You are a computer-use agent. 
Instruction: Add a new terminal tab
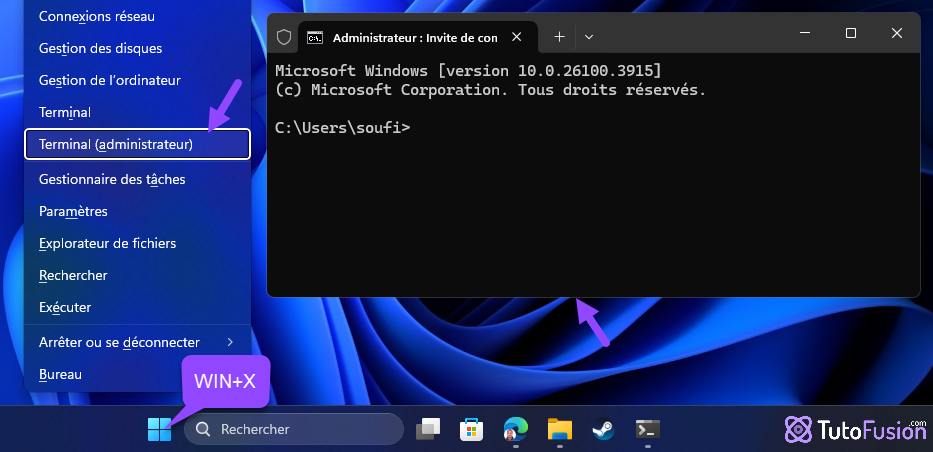tap(559, 37)
